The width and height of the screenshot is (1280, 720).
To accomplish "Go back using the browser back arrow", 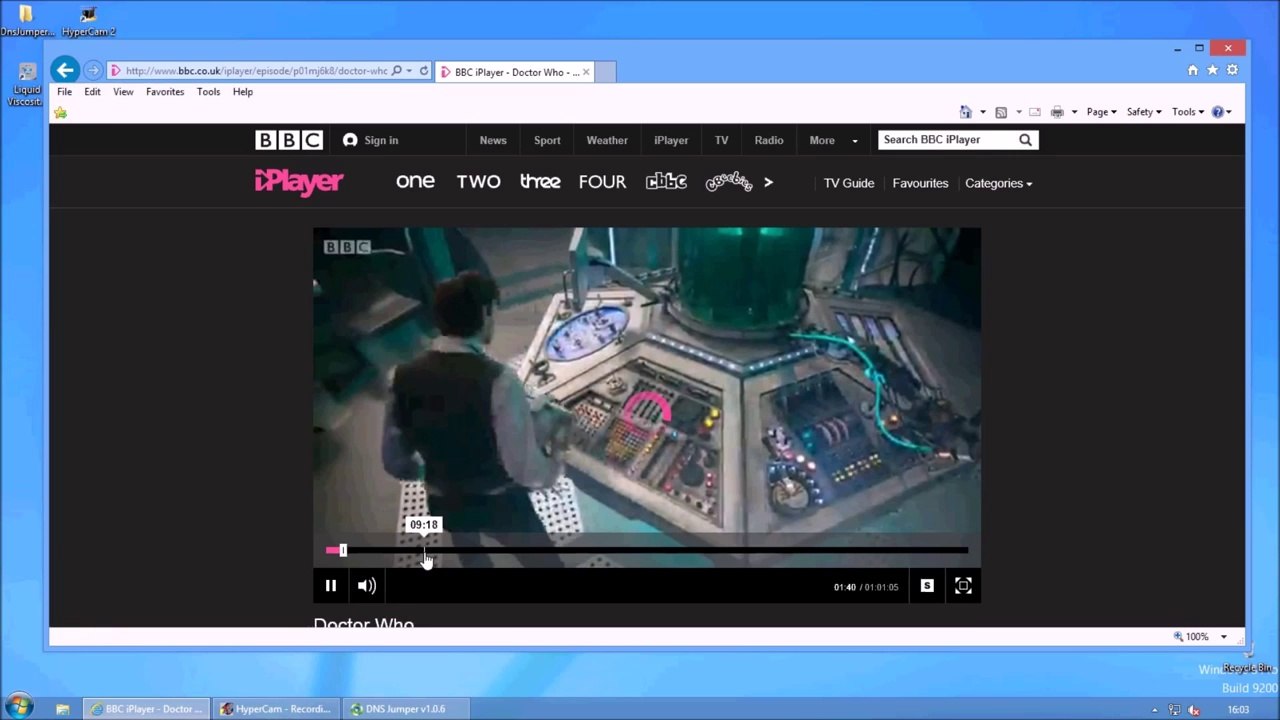I will (x=65, y=70).
